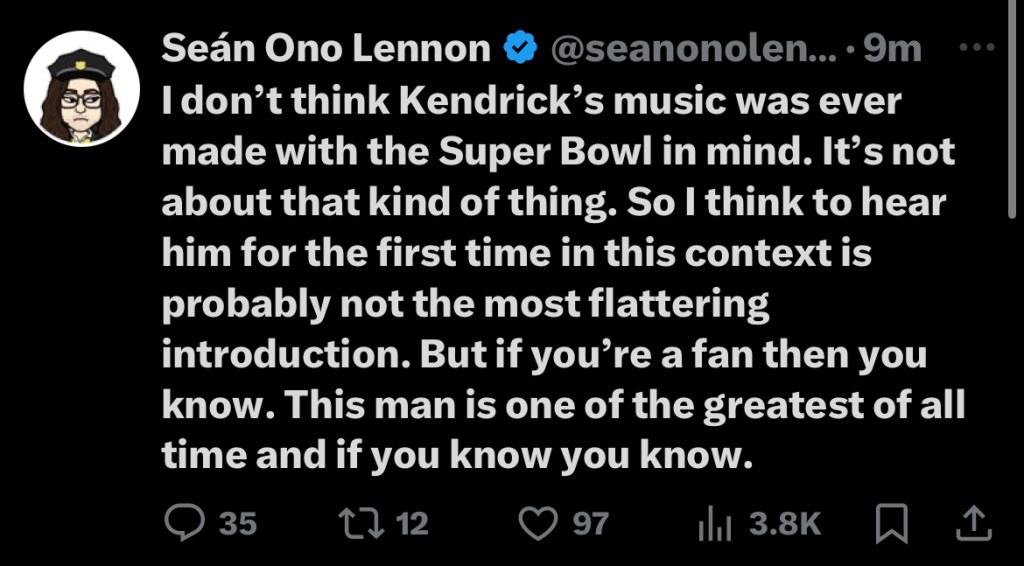Screen dimensions: 1024x566
Task: Open the tweet via the 9m timestamp
Action: click(892, 48)
